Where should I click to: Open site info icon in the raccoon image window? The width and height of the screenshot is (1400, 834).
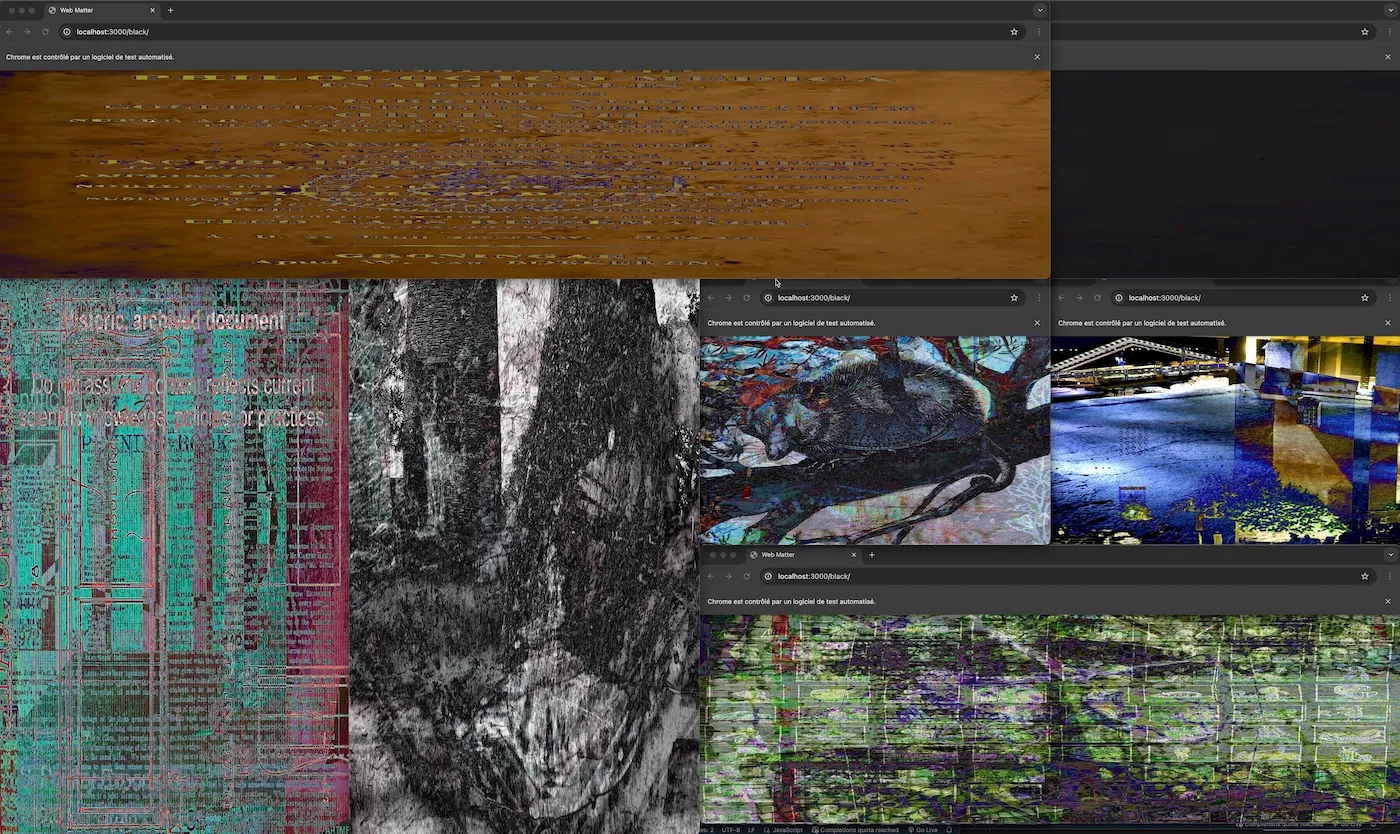pyautogui.click(x=768, y=298)
